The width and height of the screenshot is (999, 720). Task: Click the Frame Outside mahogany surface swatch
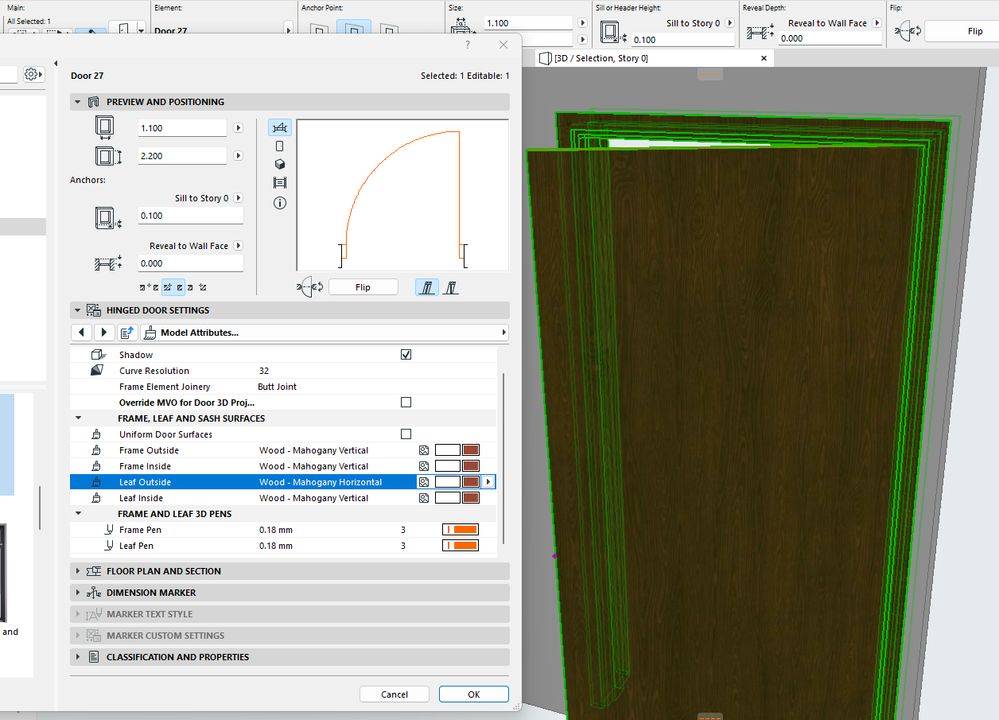[471, 451]
